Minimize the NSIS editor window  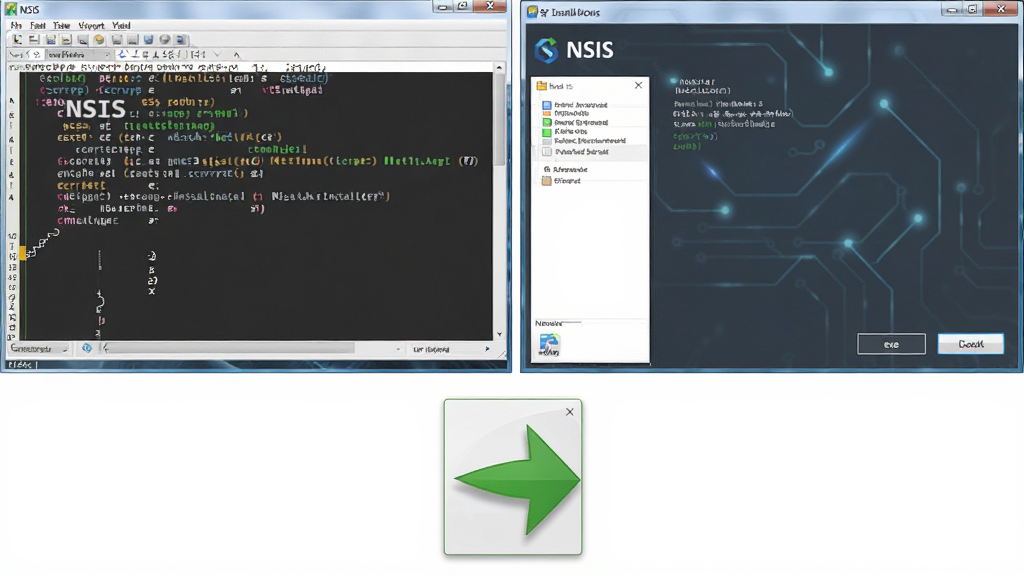coord(443,7)
